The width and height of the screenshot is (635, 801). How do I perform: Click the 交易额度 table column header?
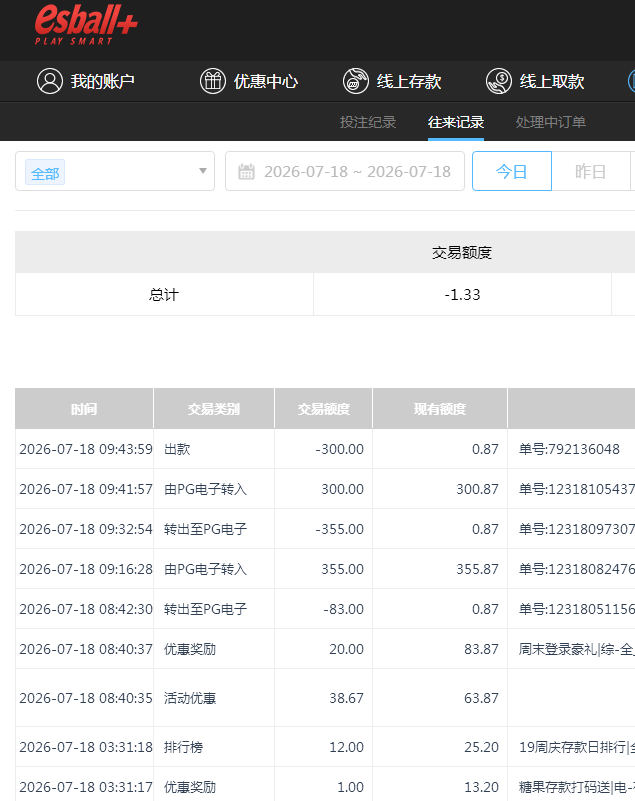click(x=323, y=409)
